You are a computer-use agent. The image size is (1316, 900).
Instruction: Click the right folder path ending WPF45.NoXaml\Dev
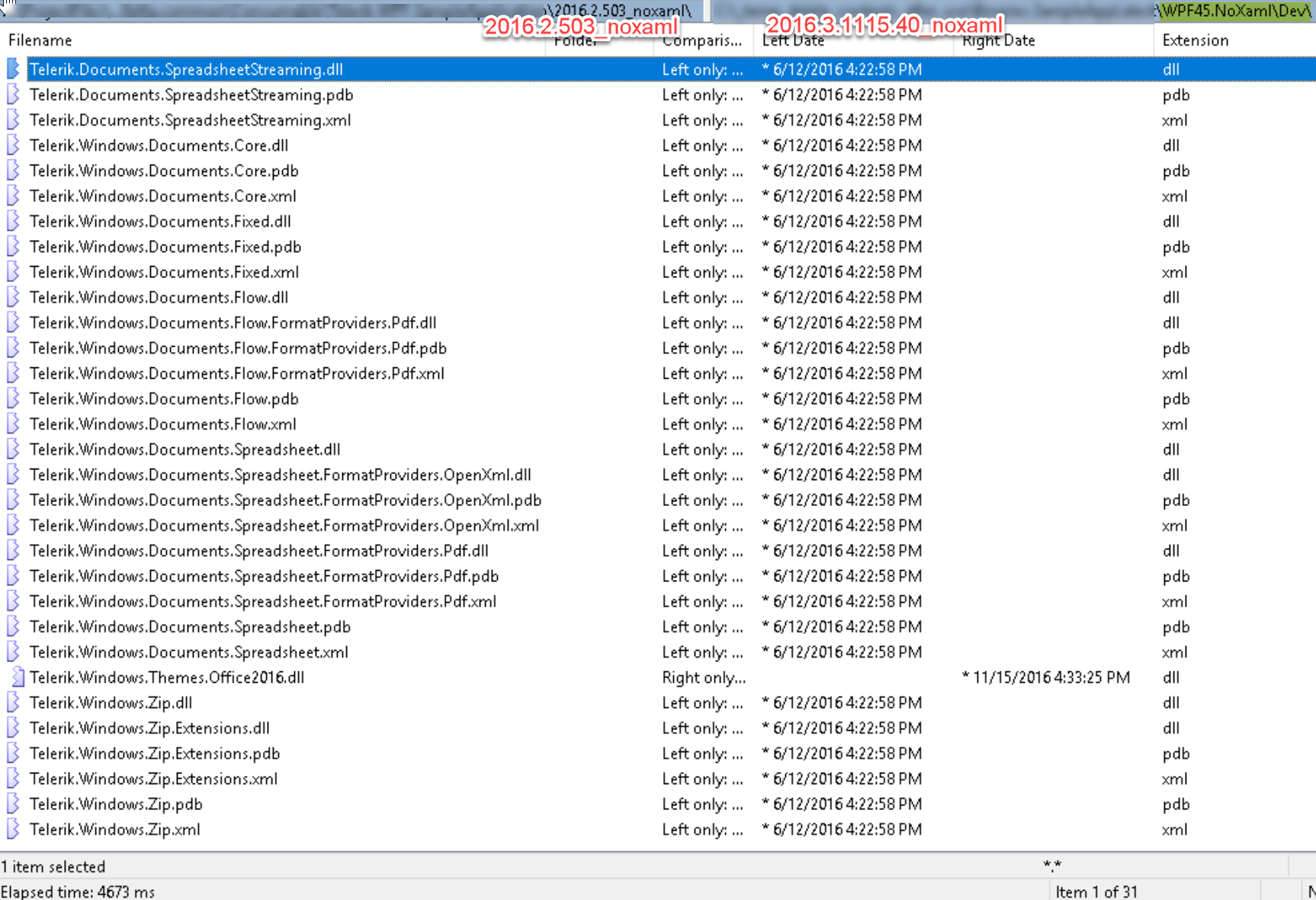pyautogui.click(x=1014, y=11)
